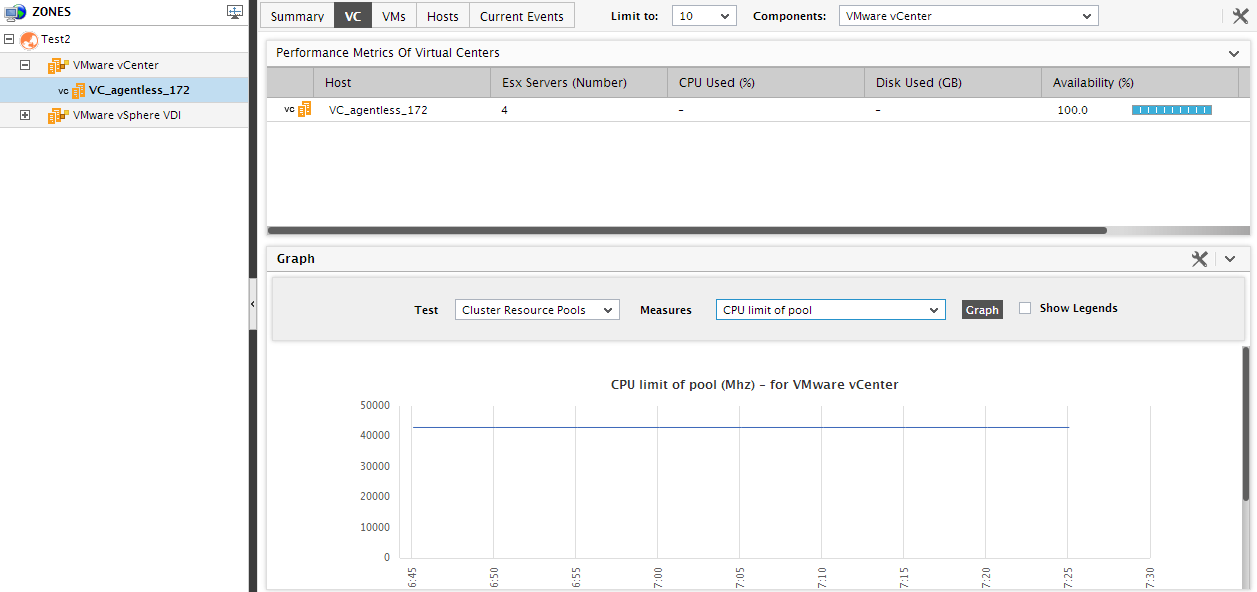Expand the VMware vSphere VDI node

(x=25, y=115)
